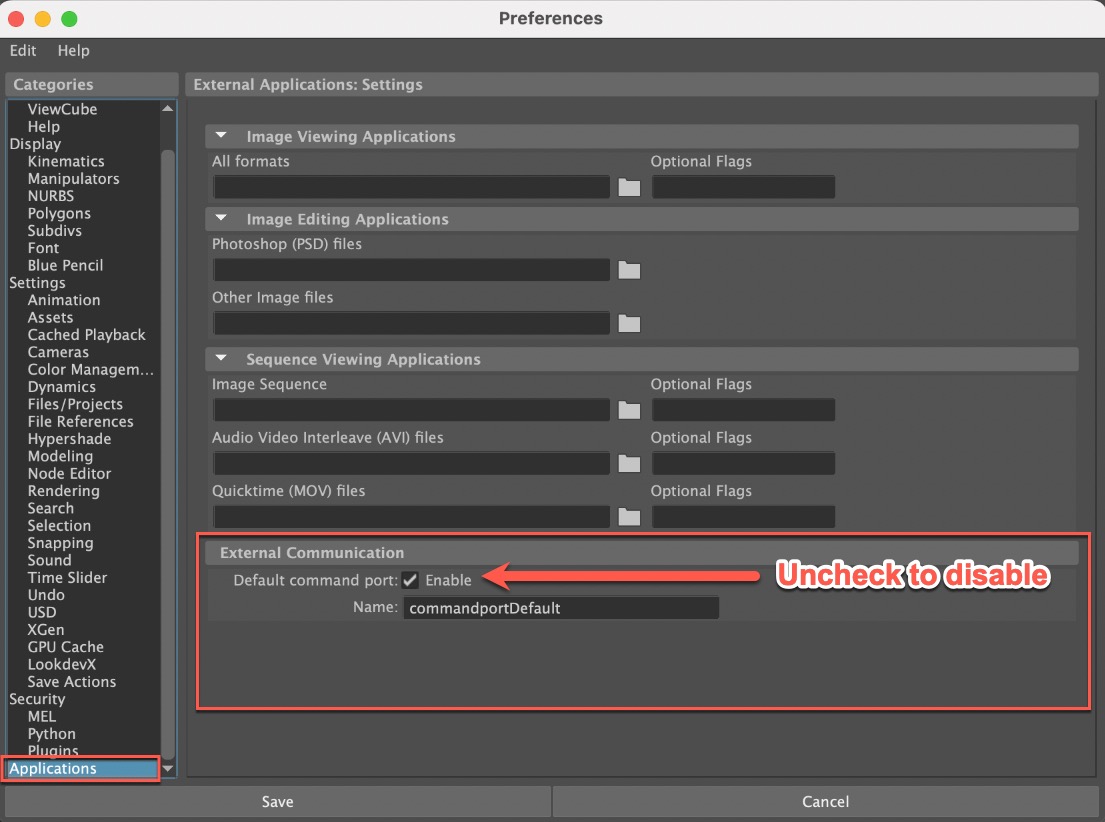Browse for the Other Image files application
The image size is (1105, 822).
pos(629,323)
